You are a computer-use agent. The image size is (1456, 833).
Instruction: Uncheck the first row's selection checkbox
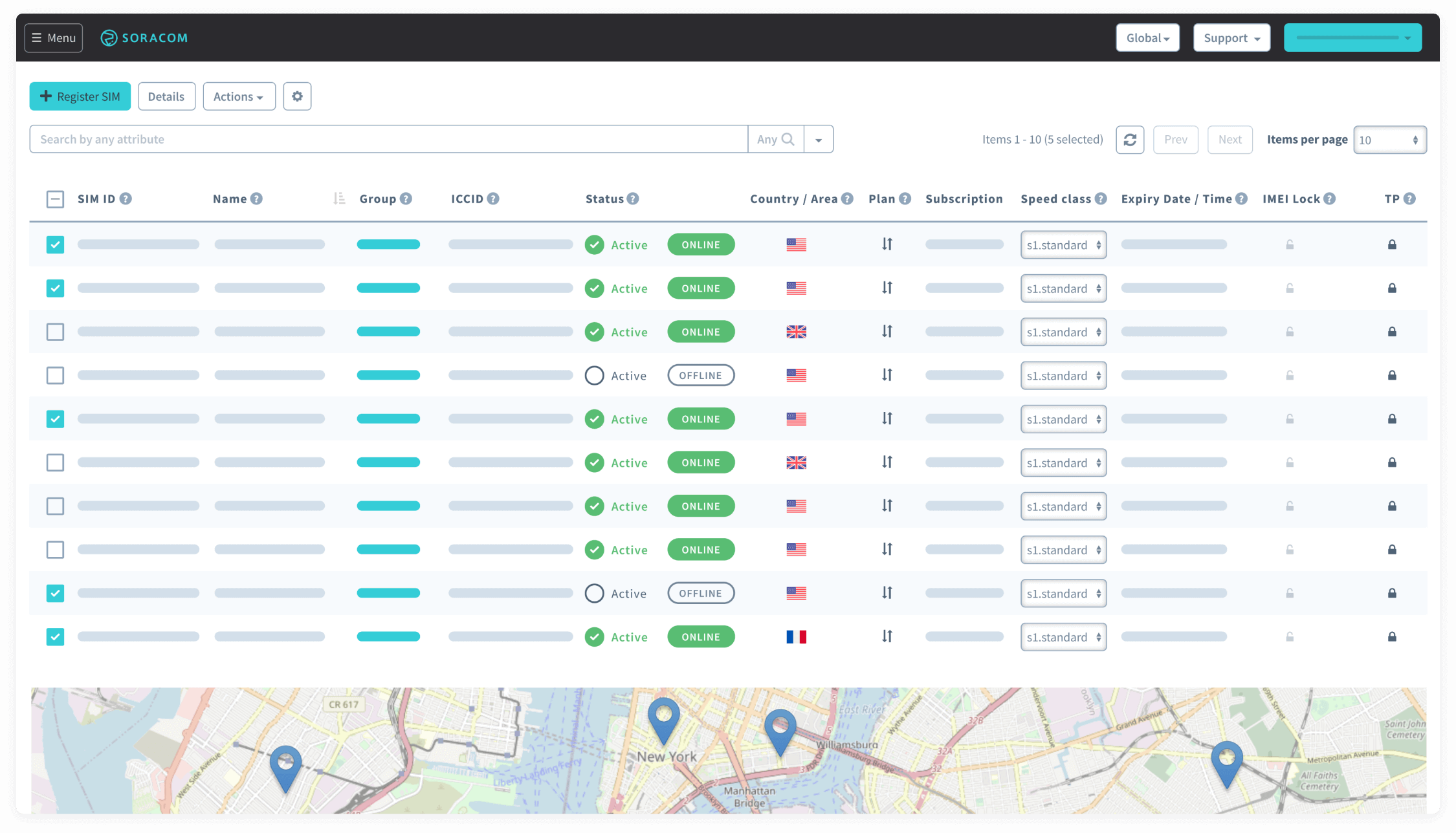click(x=55, y=244)
